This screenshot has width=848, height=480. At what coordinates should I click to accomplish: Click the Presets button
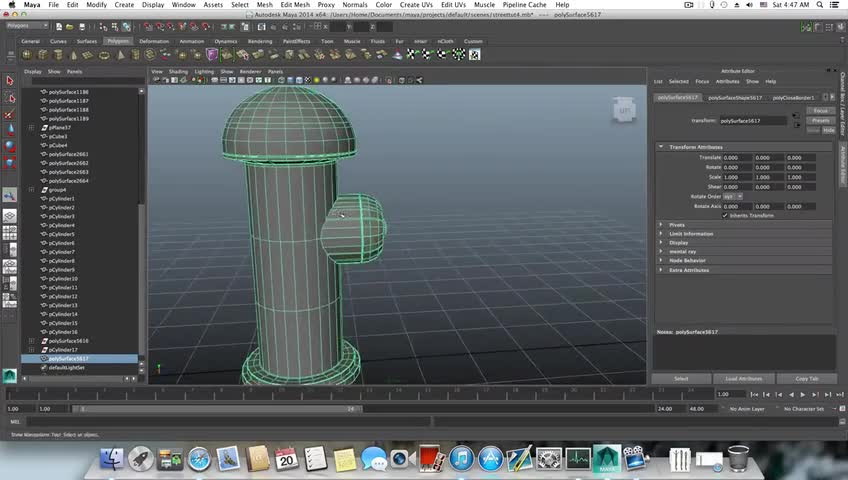click(820, 120)
